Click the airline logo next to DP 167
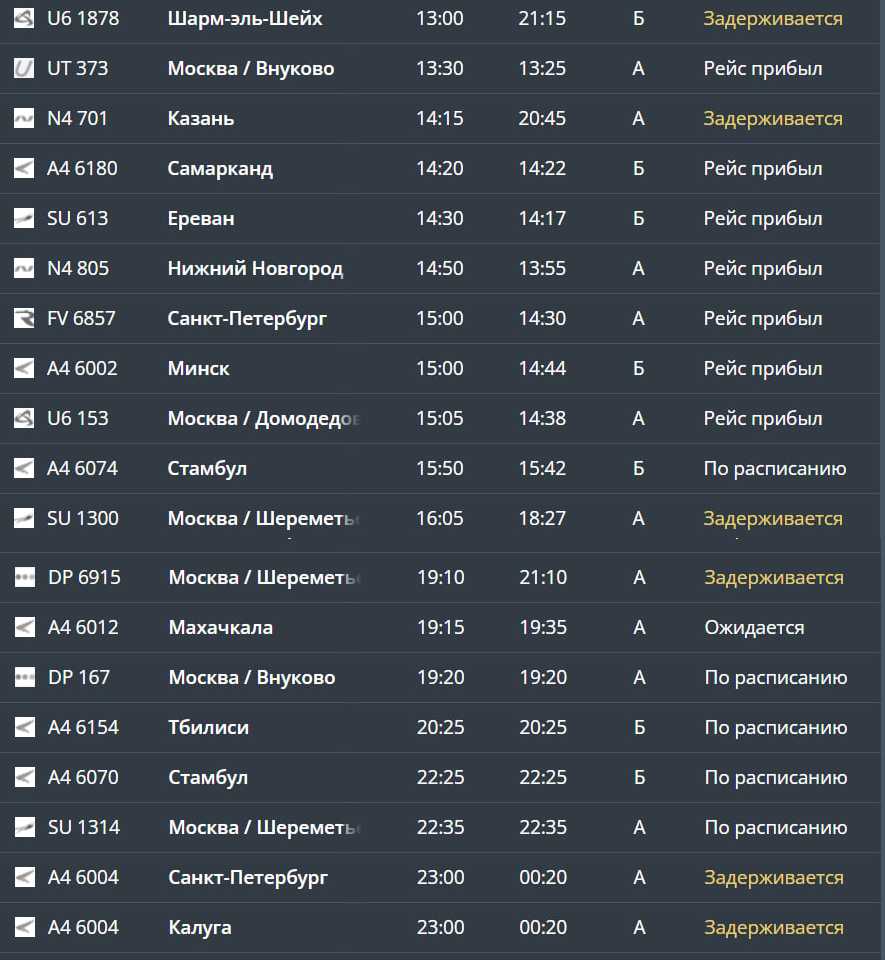Viewport: 885px width, 960px height. click(x=25, y=678)
